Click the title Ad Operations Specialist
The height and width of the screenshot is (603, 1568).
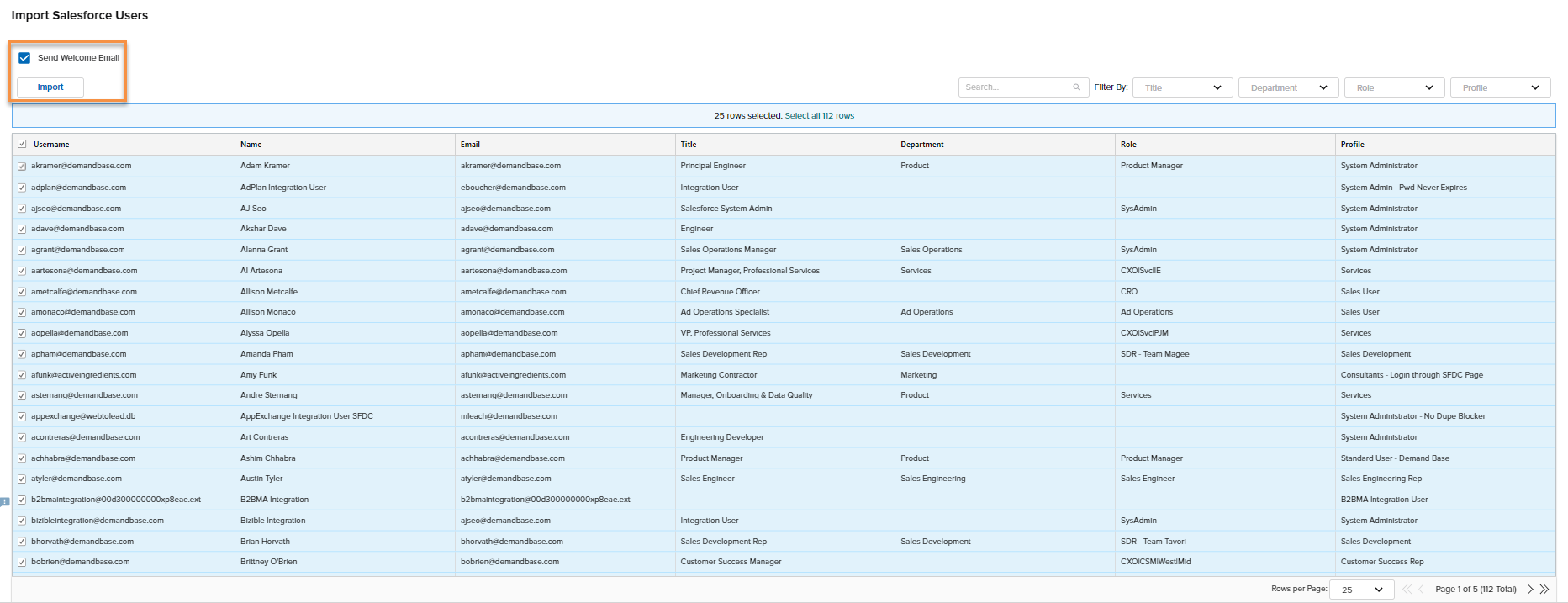[725, 312]
